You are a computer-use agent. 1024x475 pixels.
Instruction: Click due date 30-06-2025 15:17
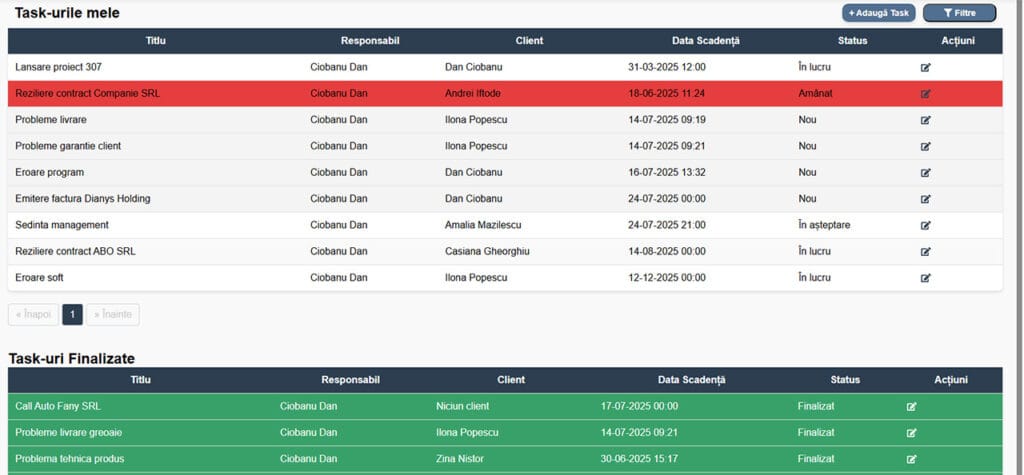pyautogui.click(x=639, y=459)
